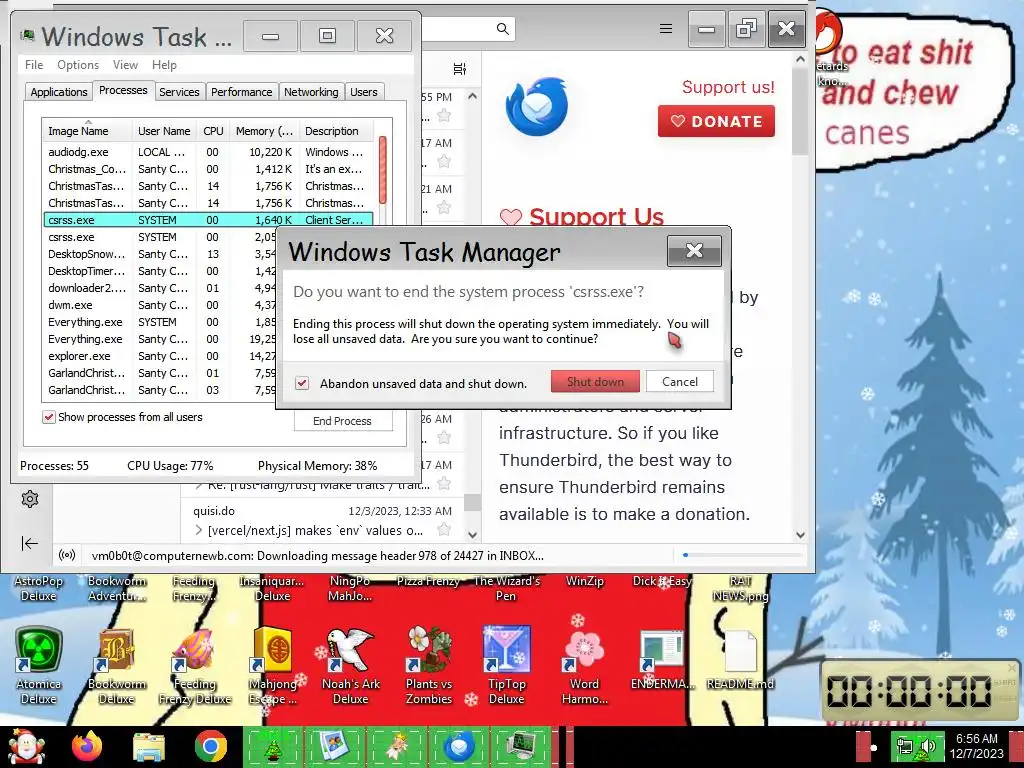Select the highlighted csrss.exe process row
The height and width of the screenshot is (768, 1024).
tap(208, 220)
